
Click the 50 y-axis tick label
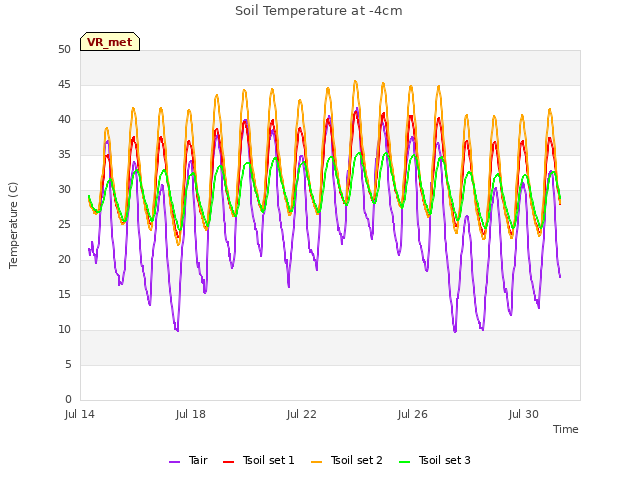click(x=64, y=49)
